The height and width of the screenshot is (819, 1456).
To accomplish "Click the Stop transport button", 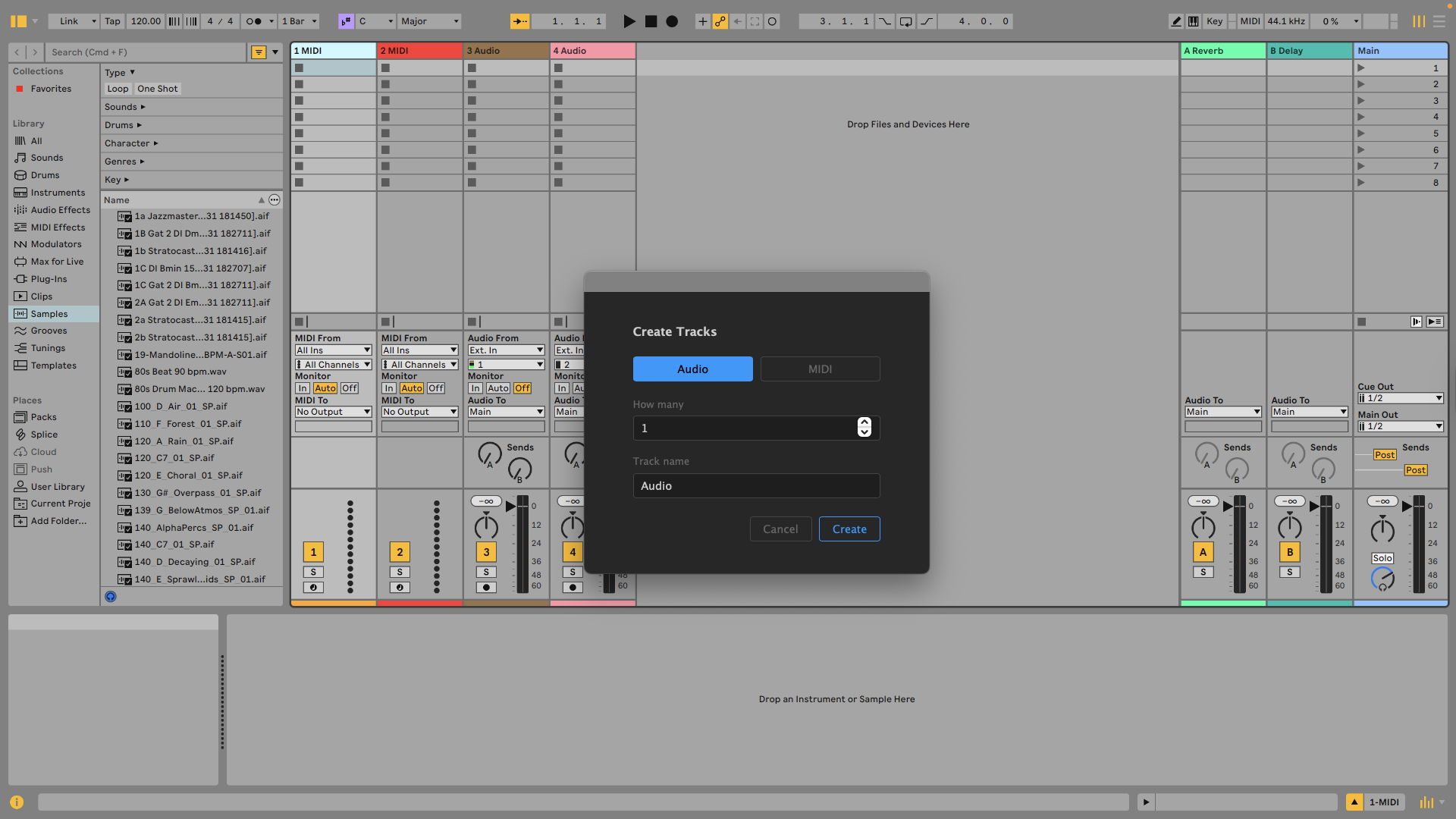I will click(x=651, y=21).
